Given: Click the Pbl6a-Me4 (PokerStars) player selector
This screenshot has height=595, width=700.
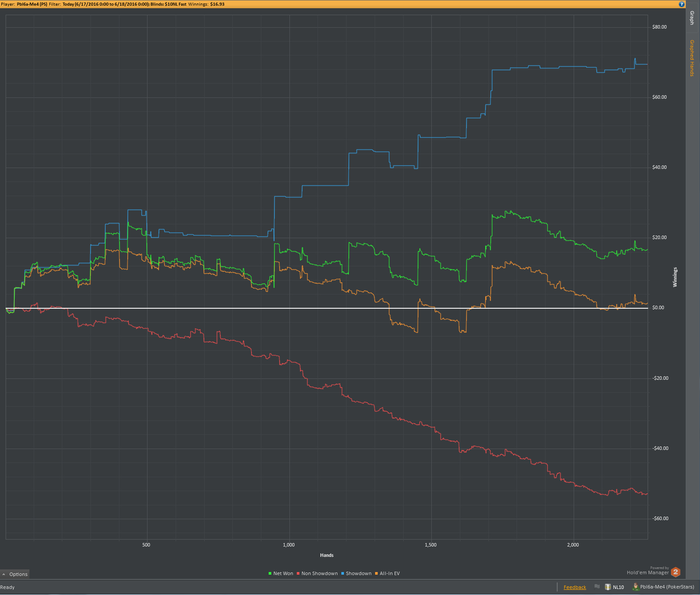Looking at the screenshot, I should coord(663,587).
